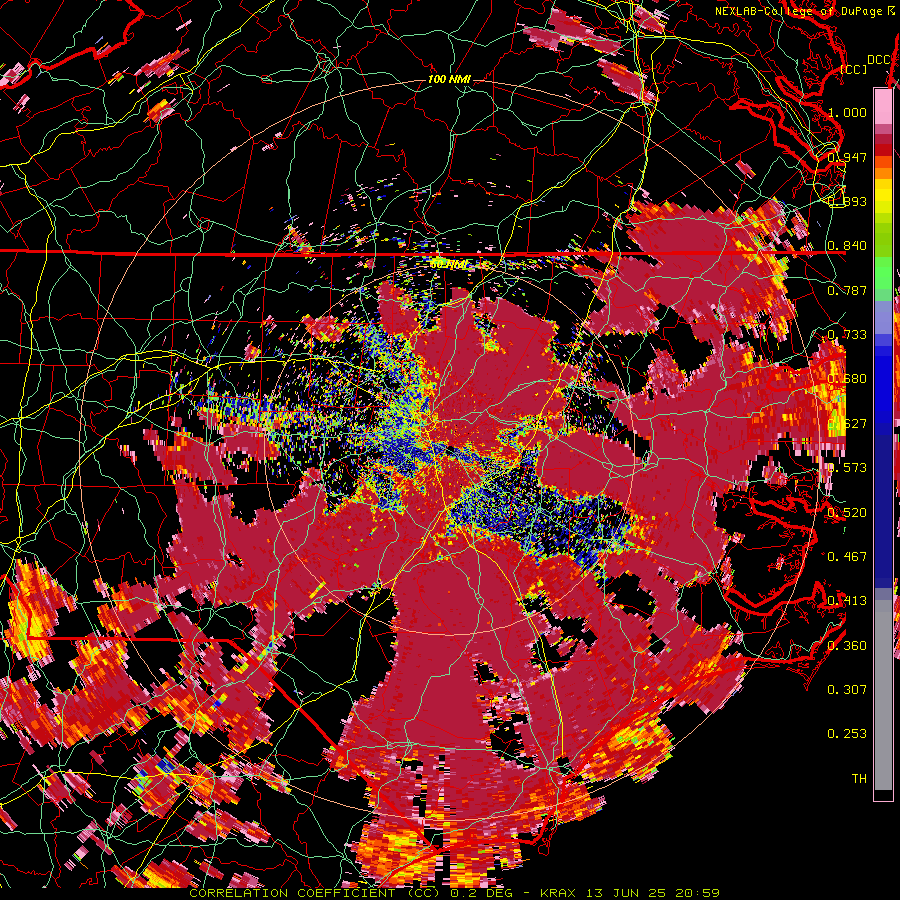The image size is (900, 900).
Task: Click the 0.307 scale value
Action: click(847, 689)
